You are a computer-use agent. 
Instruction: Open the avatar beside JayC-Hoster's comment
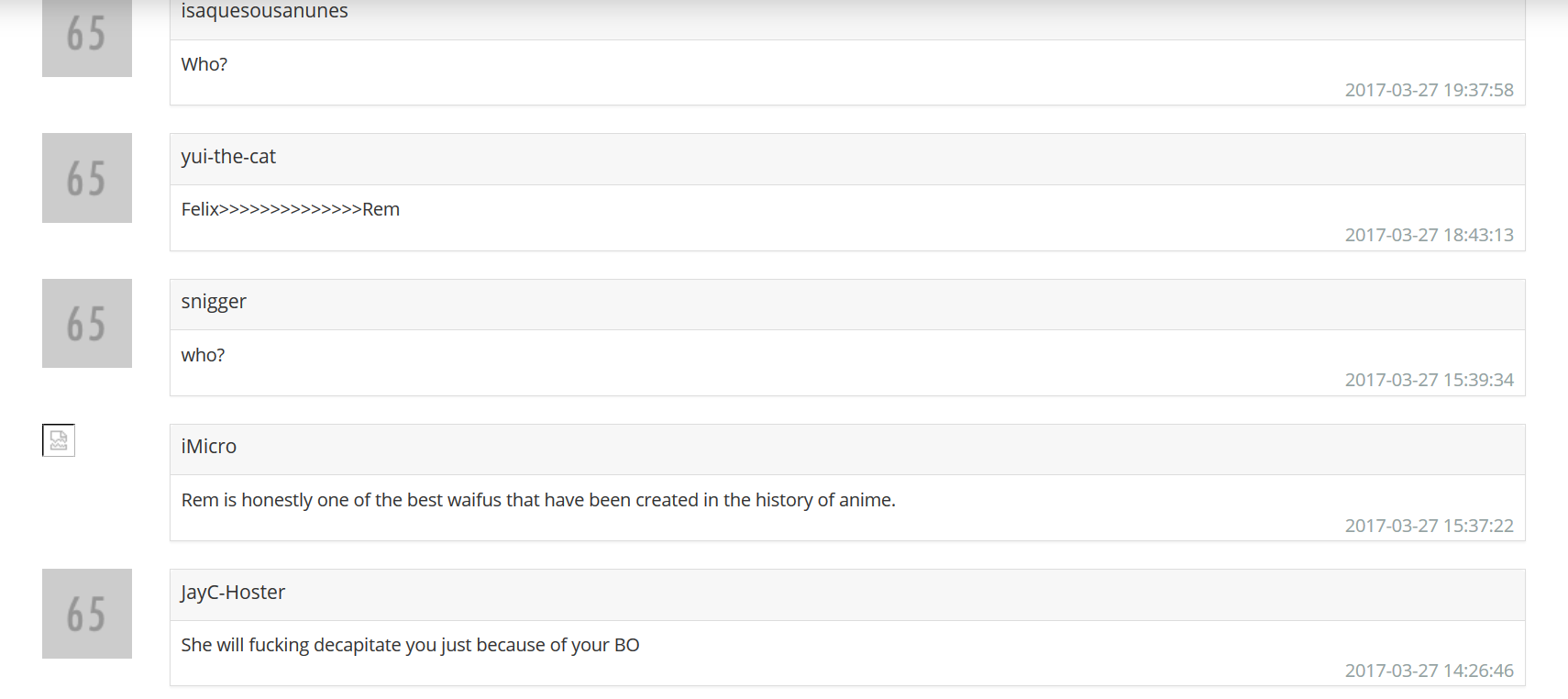coord(87,614)
